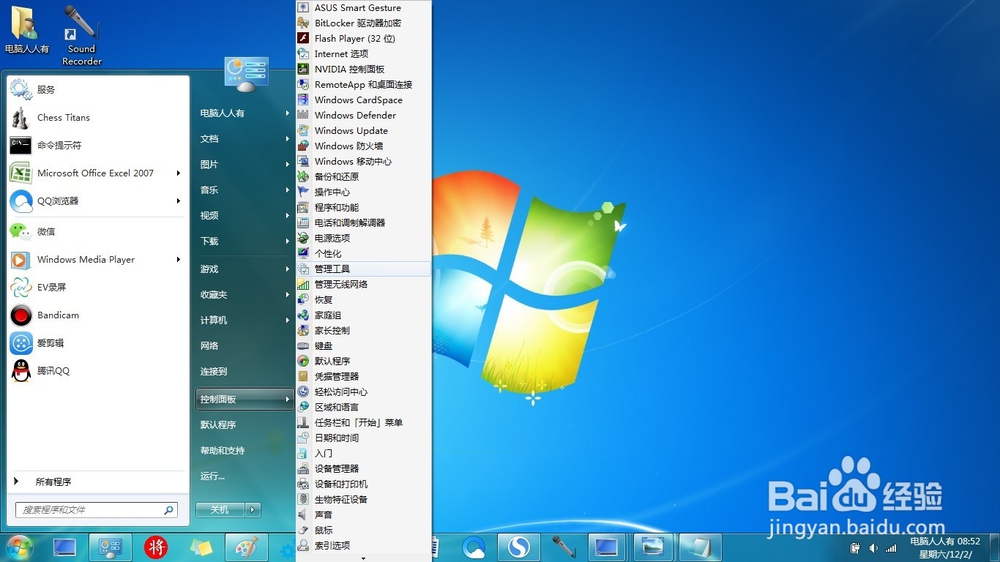Expand the 游戏 submenu arrow
This screenshot has width=1000, height=562.
pyautogui.click(x=287, y=269)
